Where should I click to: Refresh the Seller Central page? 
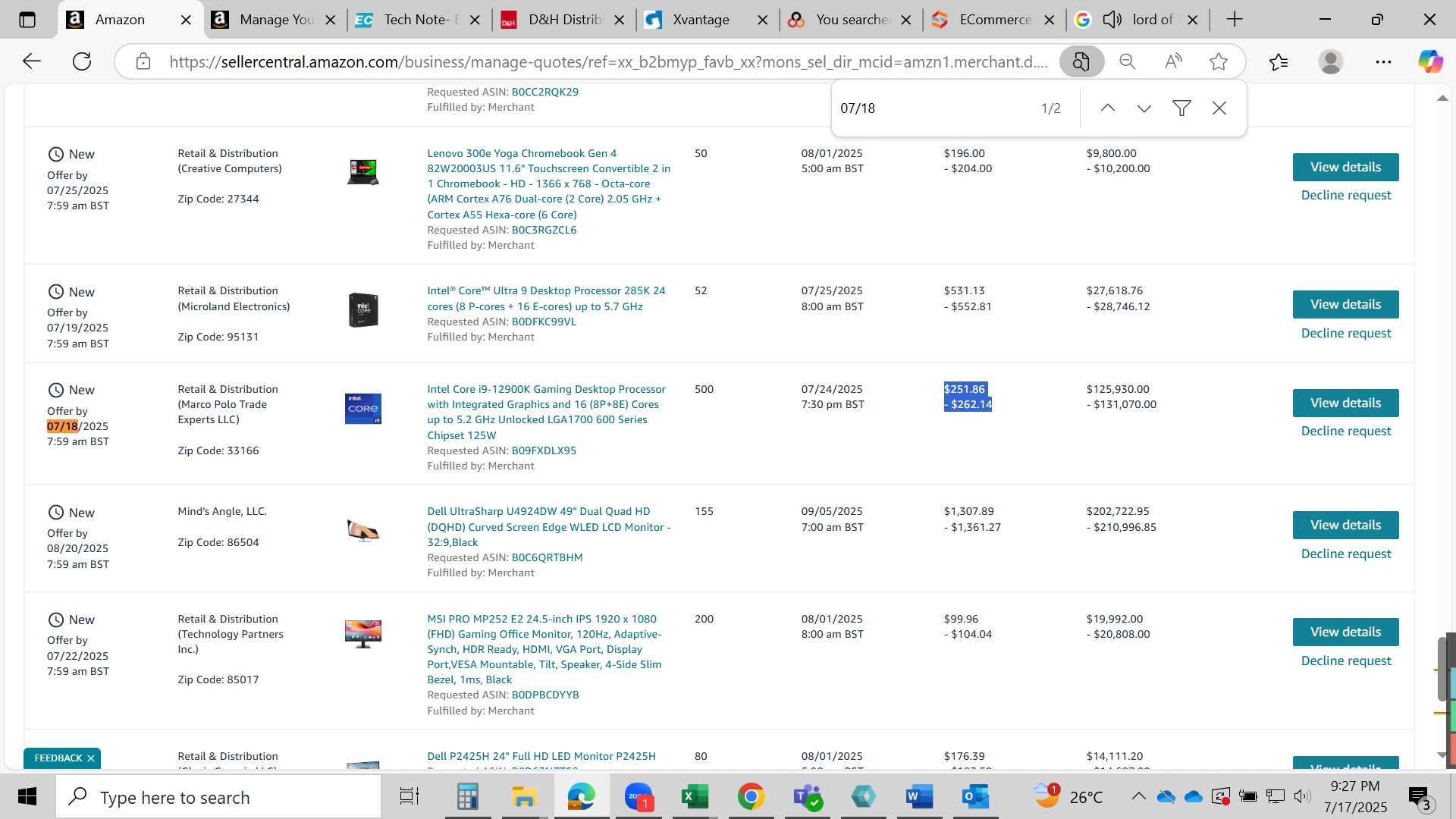click(82, 61)
